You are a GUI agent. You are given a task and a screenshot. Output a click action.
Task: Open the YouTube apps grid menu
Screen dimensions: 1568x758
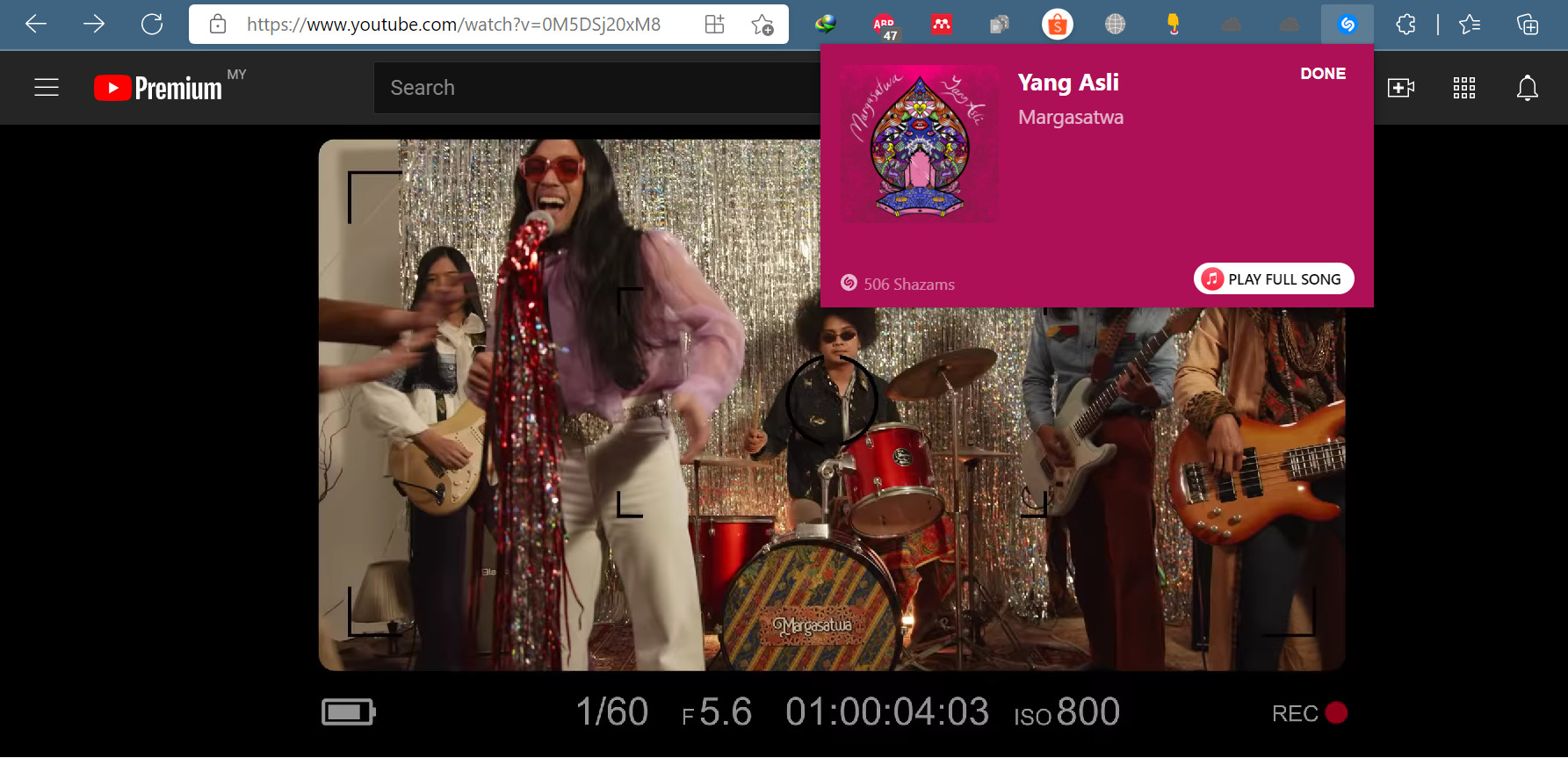click(1463, 88)
